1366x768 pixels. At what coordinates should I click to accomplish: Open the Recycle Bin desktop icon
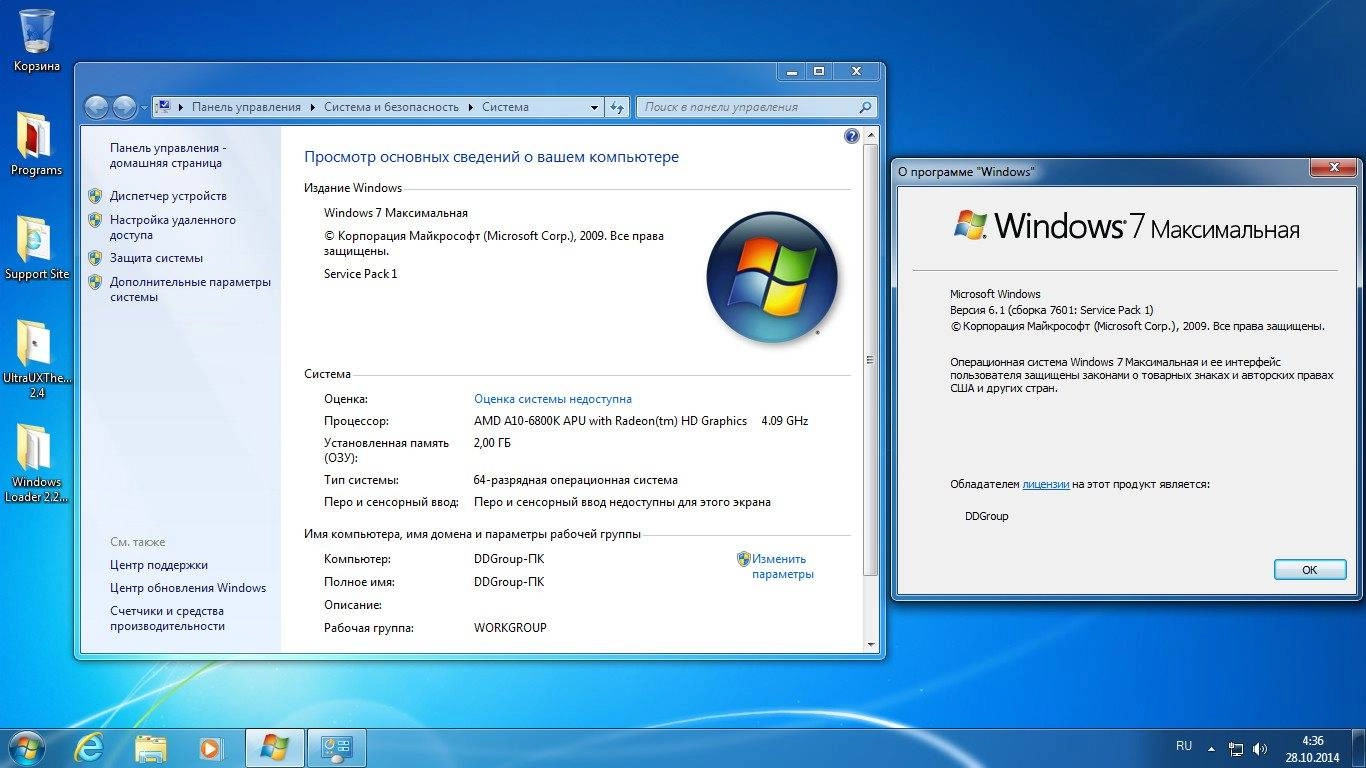[x=37, y=40]
